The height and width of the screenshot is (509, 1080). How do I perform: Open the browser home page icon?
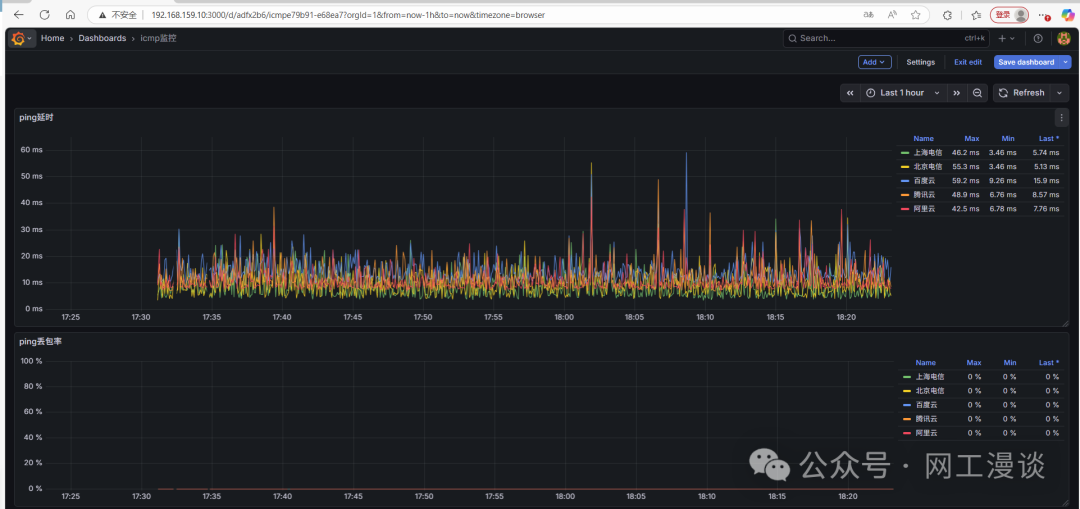[70, 14]
